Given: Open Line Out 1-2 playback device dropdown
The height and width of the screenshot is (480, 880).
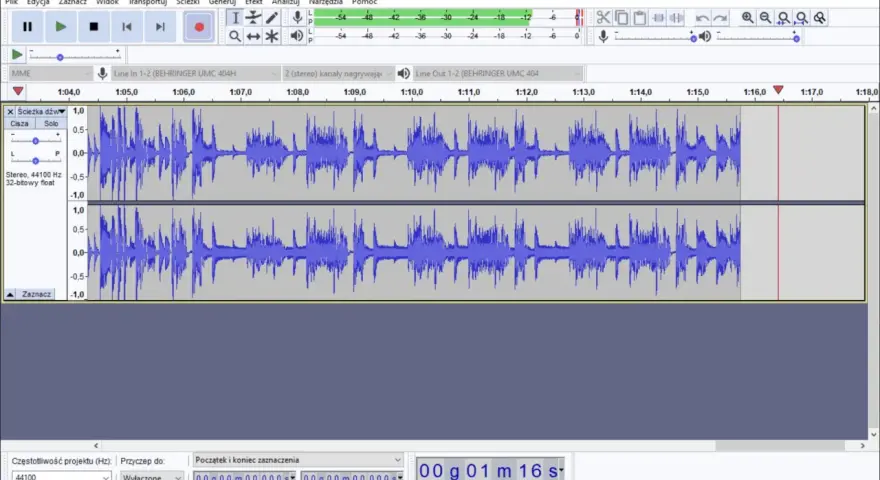Looking at the screenshot, I should pyautogui.click(x=498, y=74).
